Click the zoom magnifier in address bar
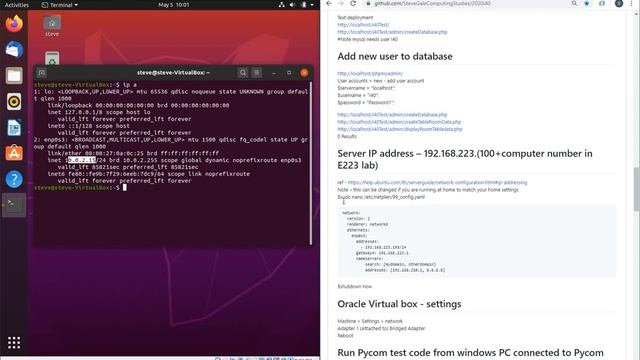Screen dimensions: 640x360 pos(574,4)
